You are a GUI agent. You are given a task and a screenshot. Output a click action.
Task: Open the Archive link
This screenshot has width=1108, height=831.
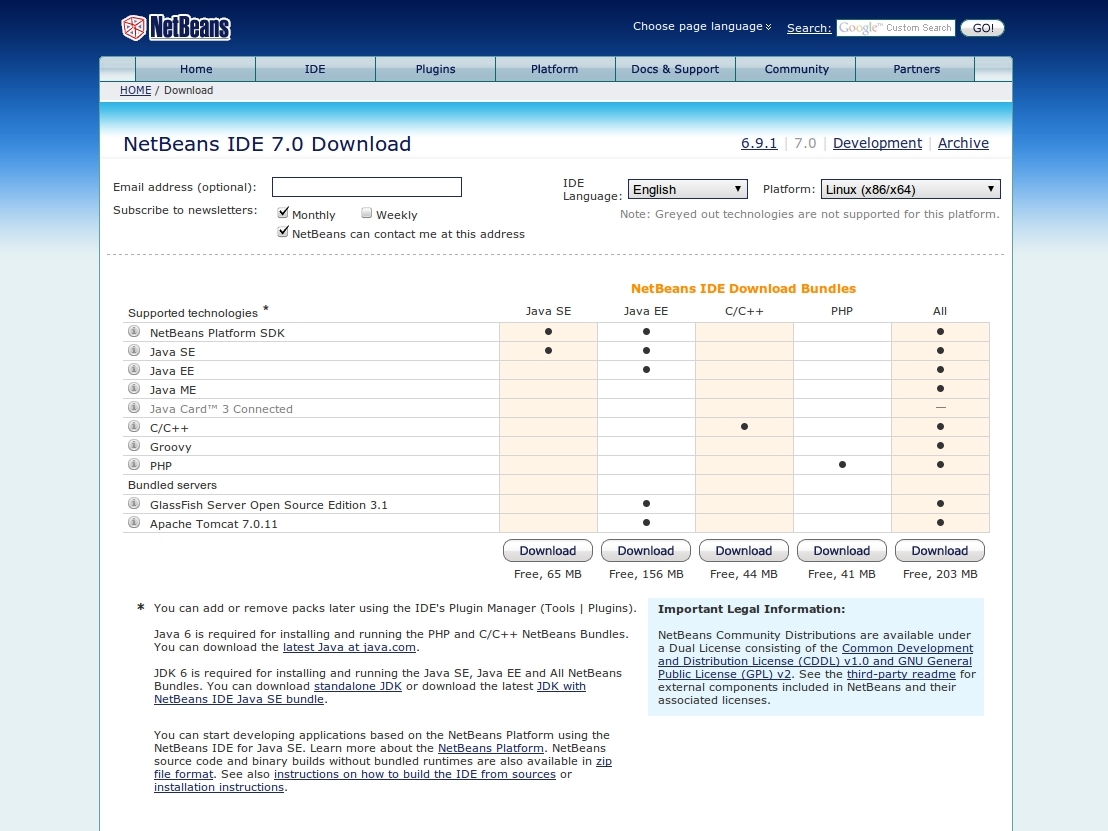963,143
